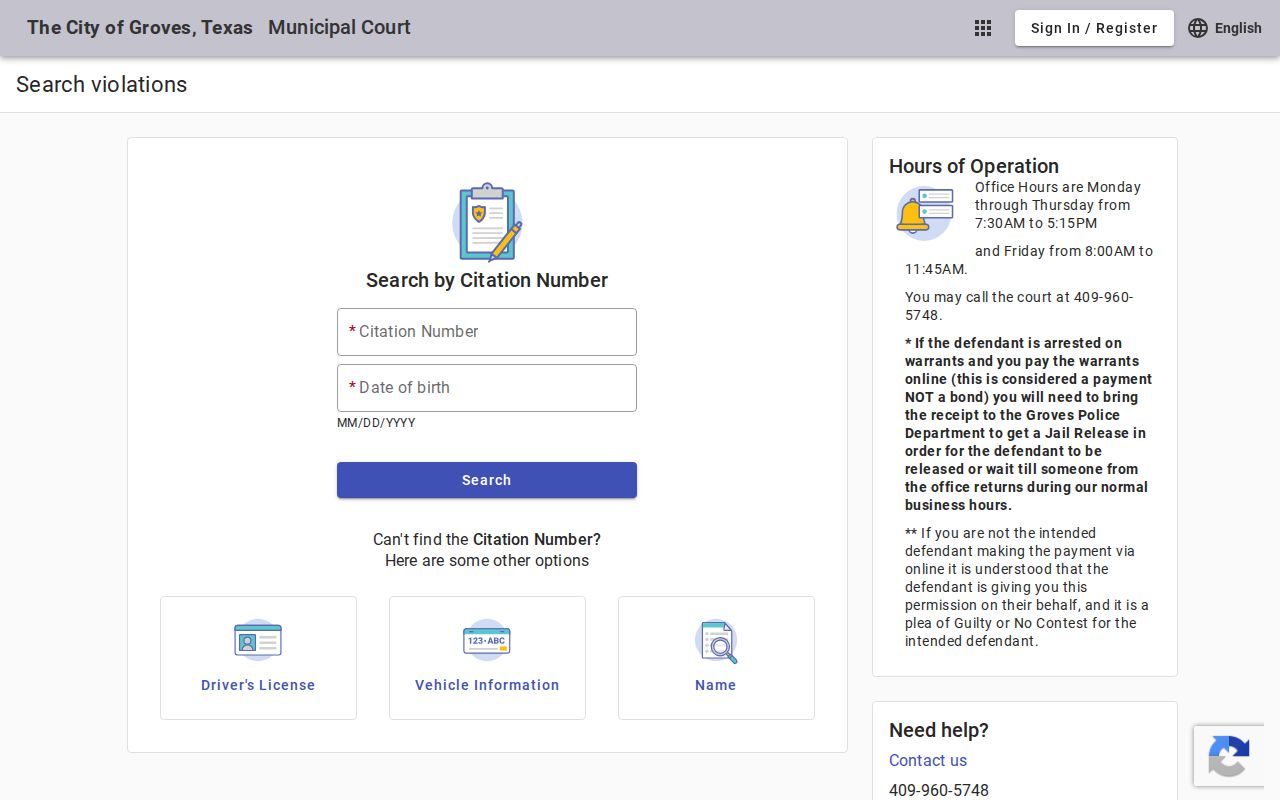Choose the Name search option
The width and height of the screenshot is (1280, 800).
[716, 658]
